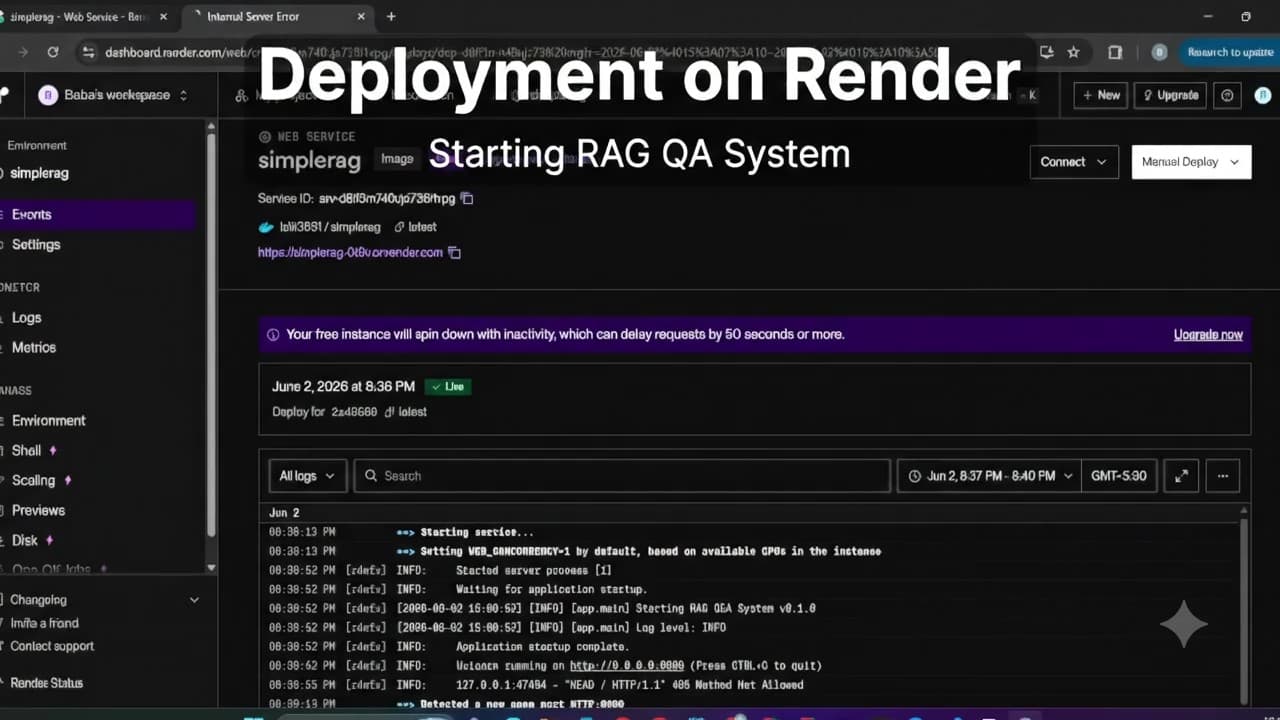Copy the simplerag onrender URL

click(x=454, y=253)
